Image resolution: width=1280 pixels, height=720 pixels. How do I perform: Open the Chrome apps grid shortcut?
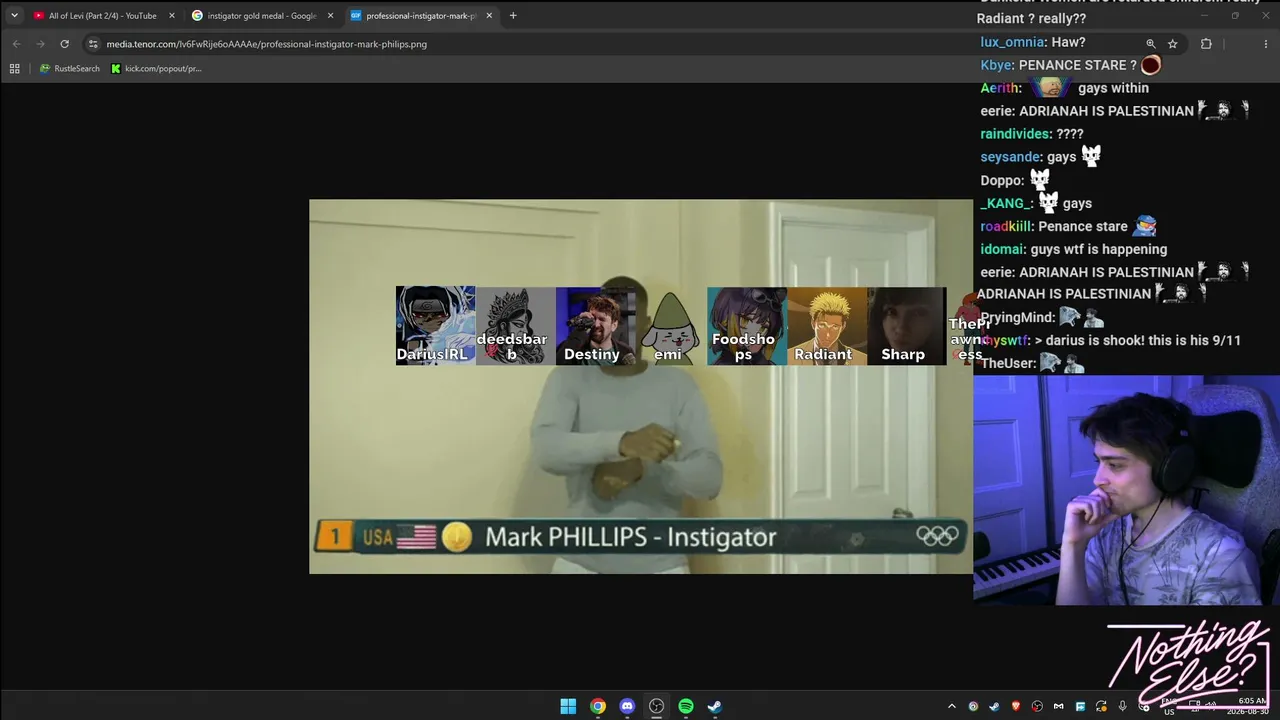point(14,68)
